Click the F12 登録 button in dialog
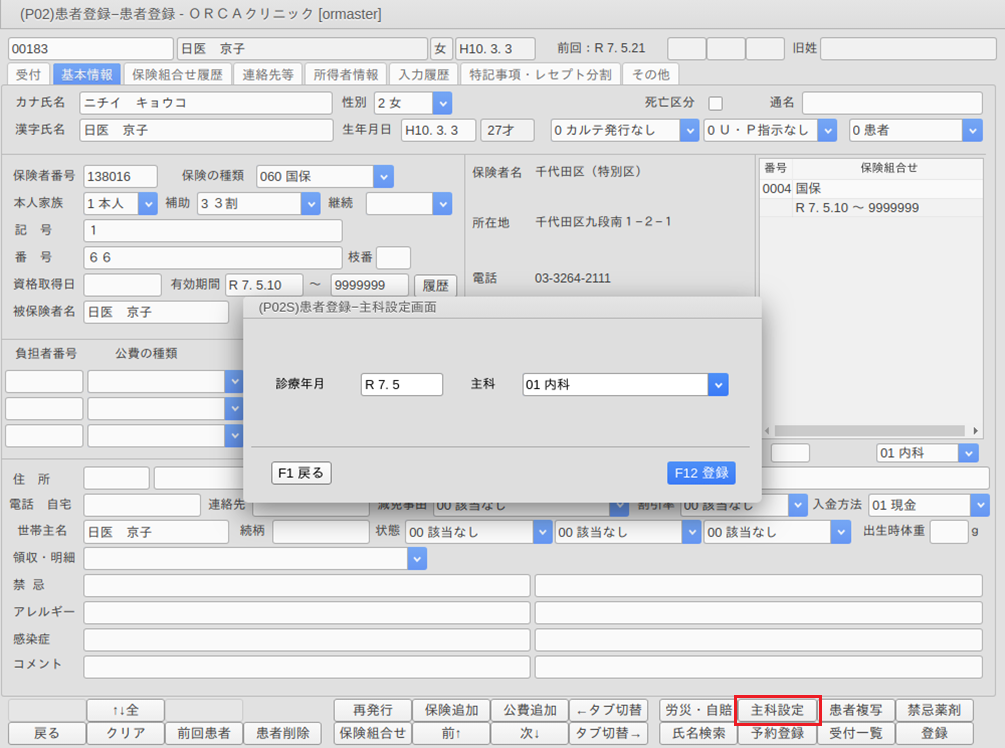This screenshot has height=748, width=1005. pyautogui.click(x=701, y=473)
